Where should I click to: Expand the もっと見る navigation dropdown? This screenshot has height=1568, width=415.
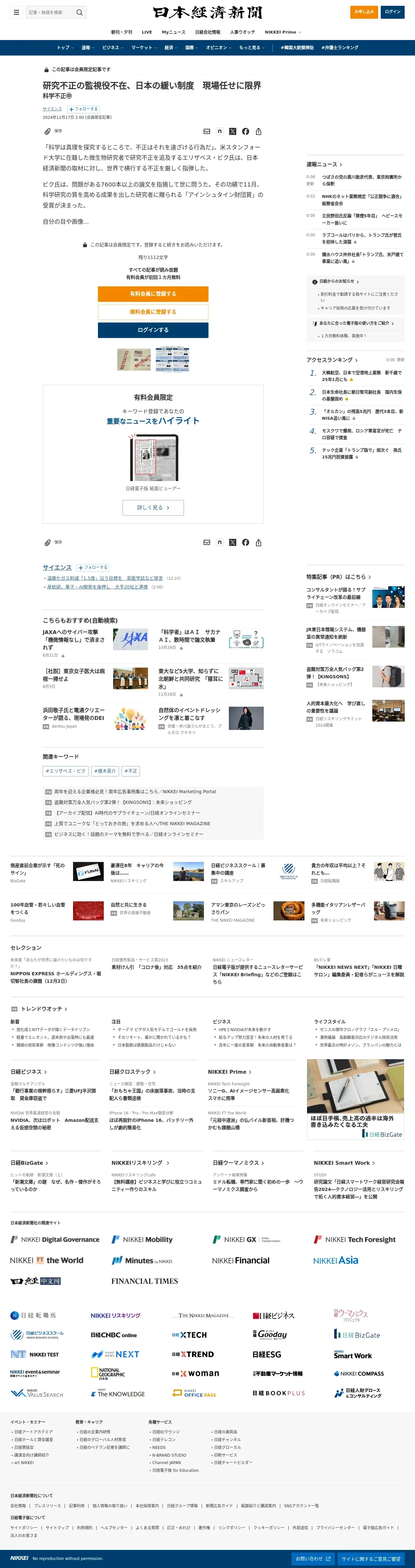(252, 47)
